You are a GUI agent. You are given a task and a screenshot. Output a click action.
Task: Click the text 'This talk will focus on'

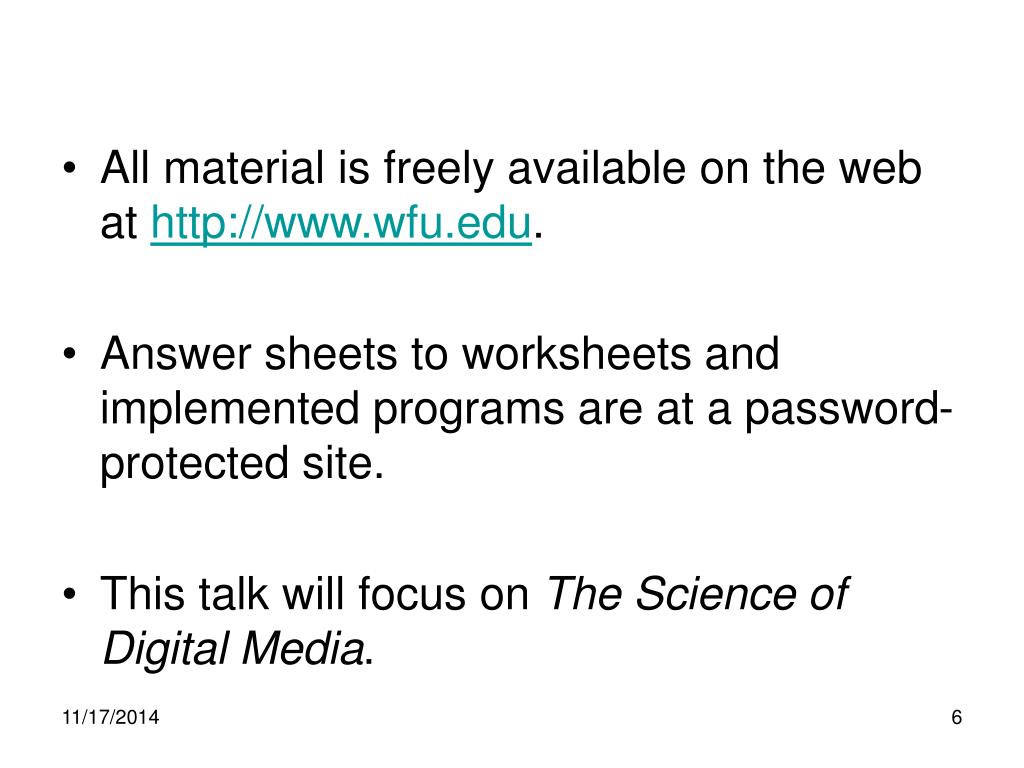tap(315, 594)
